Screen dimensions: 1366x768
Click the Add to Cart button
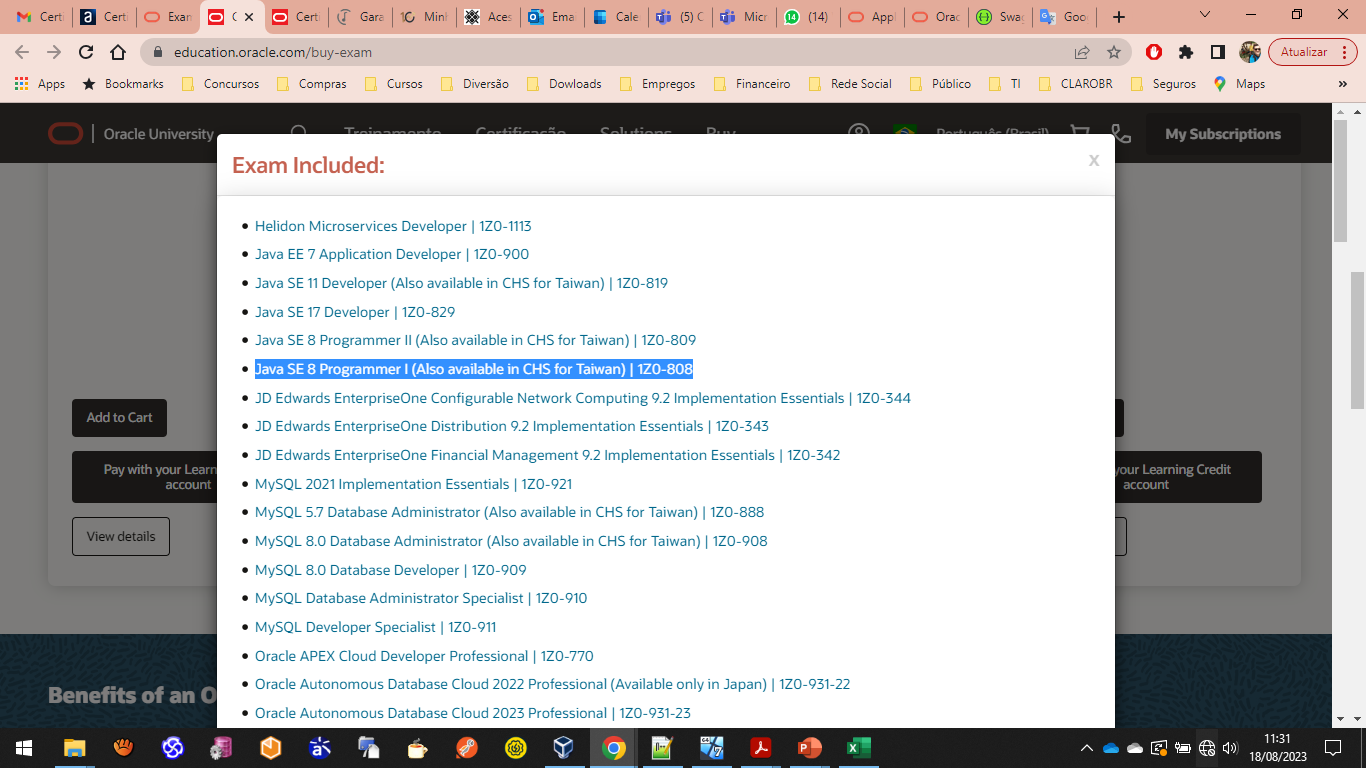click(x=119, y=418)
